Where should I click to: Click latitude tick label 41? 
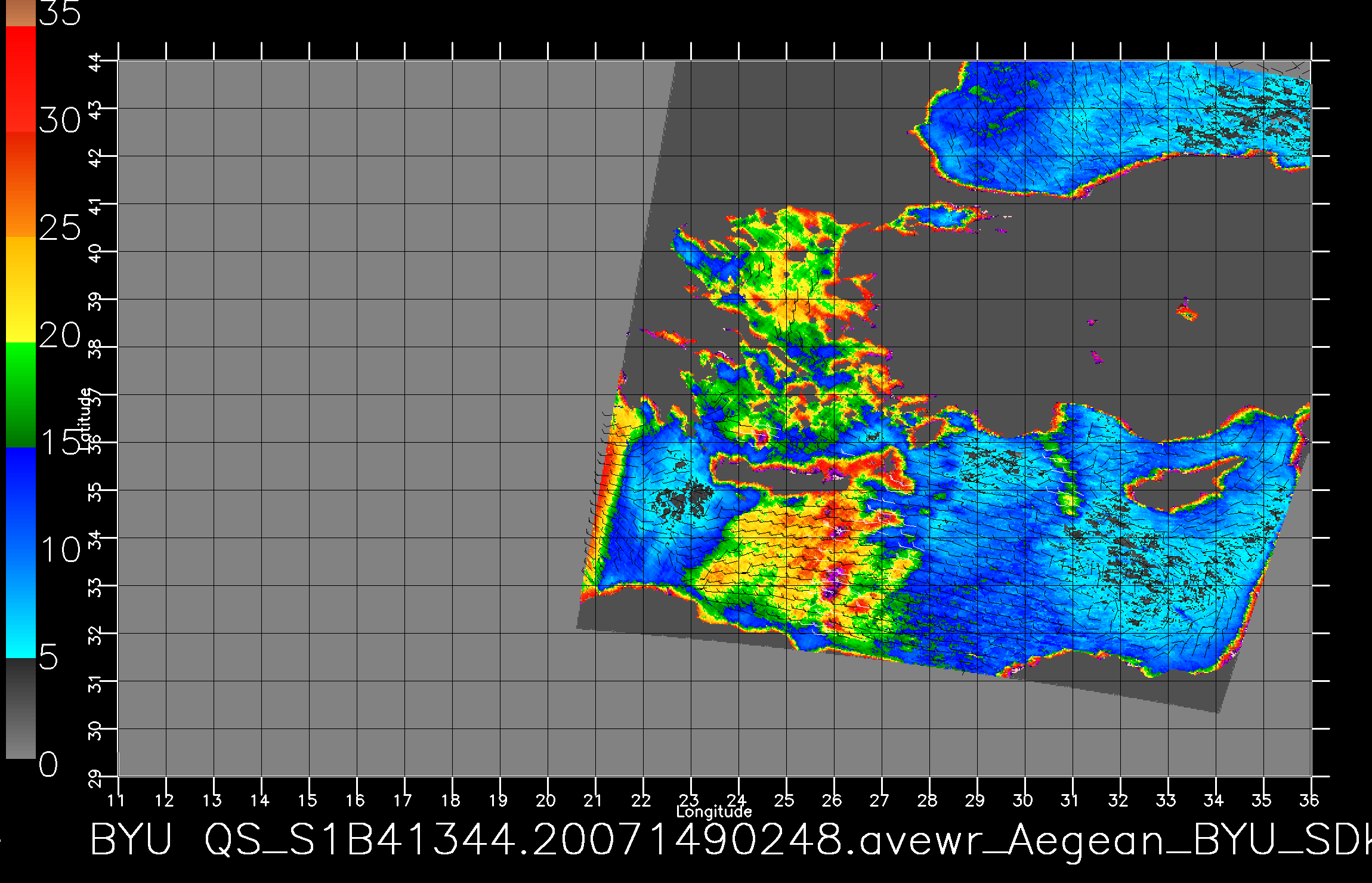(95, 207)
